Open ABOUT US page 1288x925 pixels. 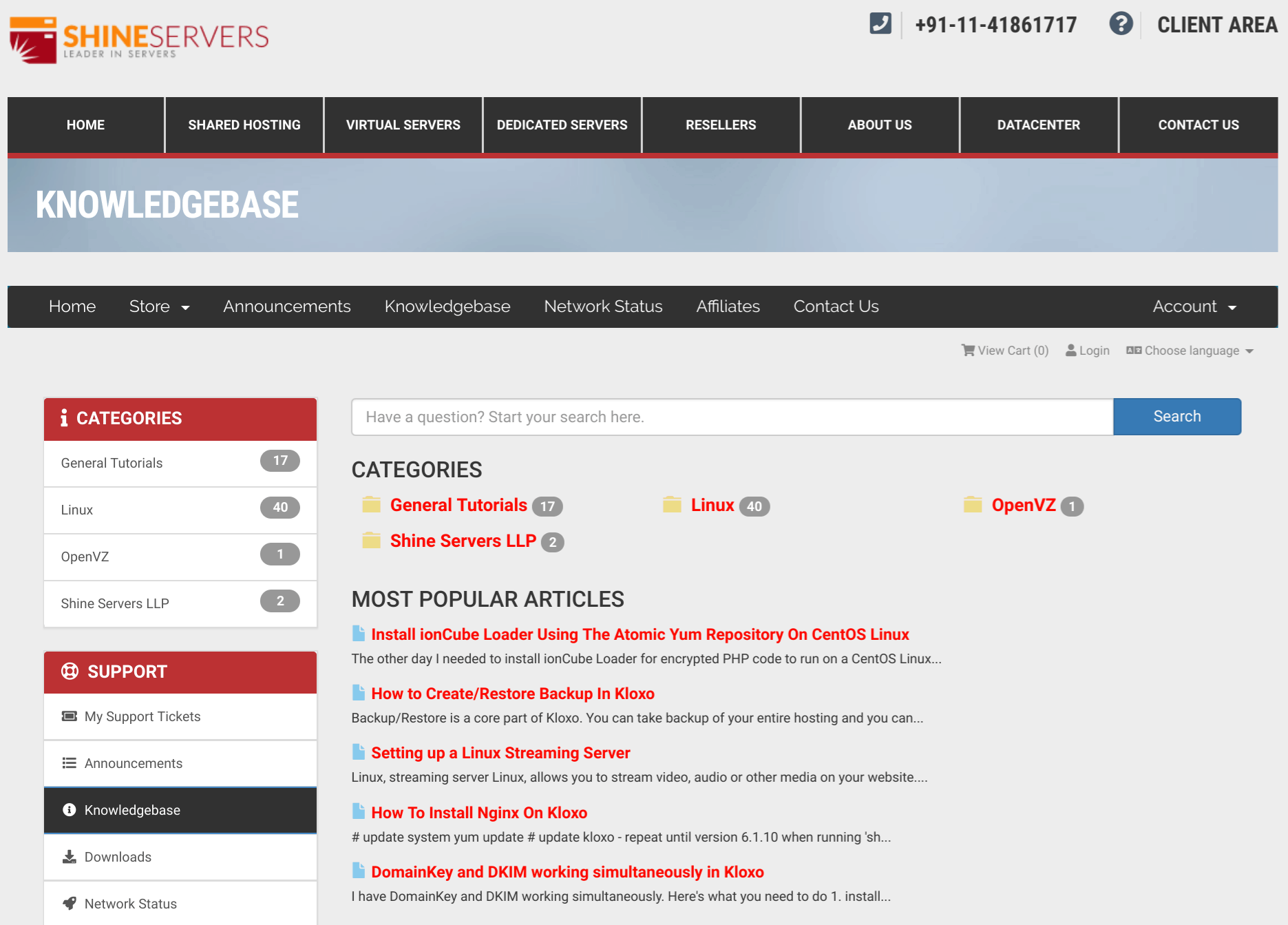880,125
